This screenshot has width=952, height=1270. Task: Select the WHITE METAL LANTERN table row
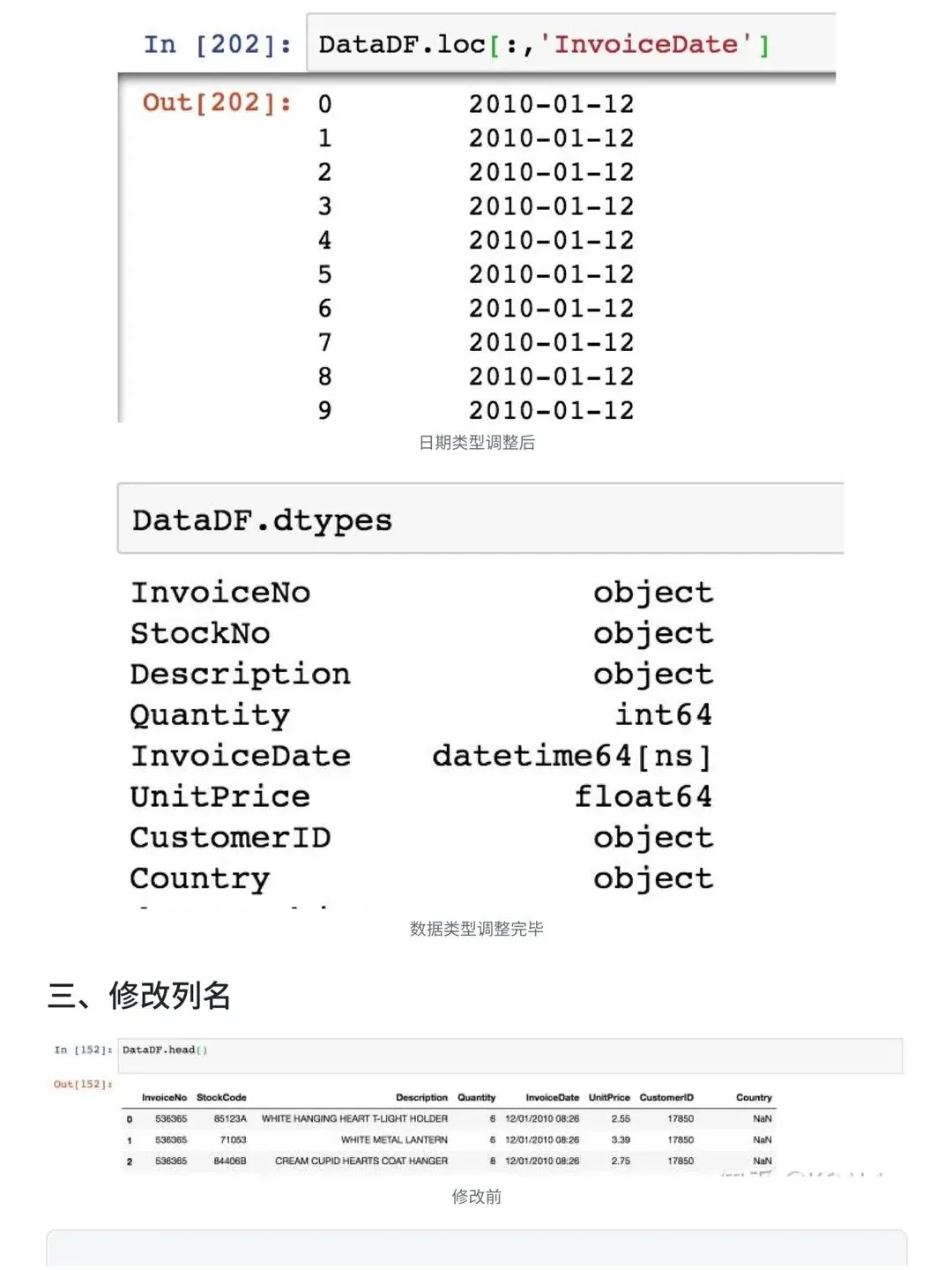pyautogui.click(x=394, y=1140)
